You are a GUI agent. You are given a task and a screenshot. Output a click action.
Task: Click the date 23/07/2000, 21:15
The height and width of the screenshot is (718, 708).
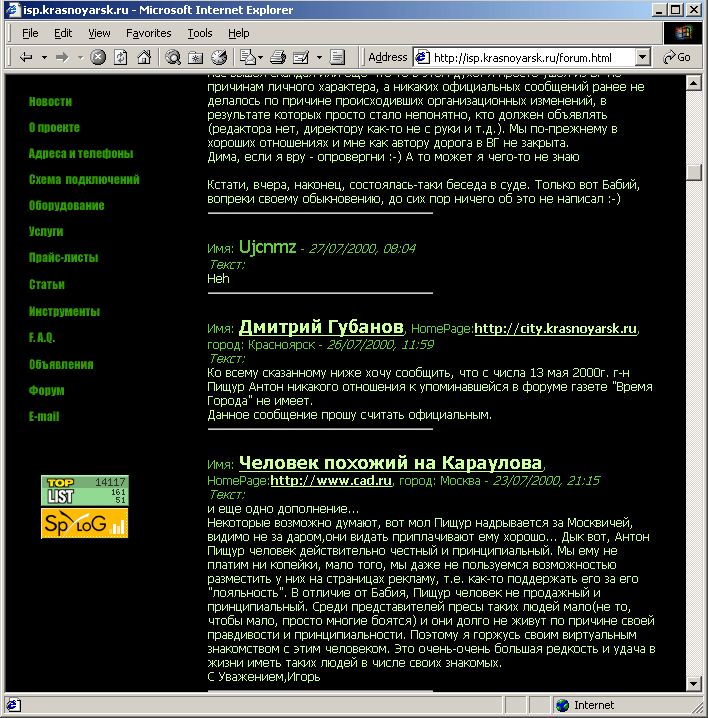coord(546,480)
